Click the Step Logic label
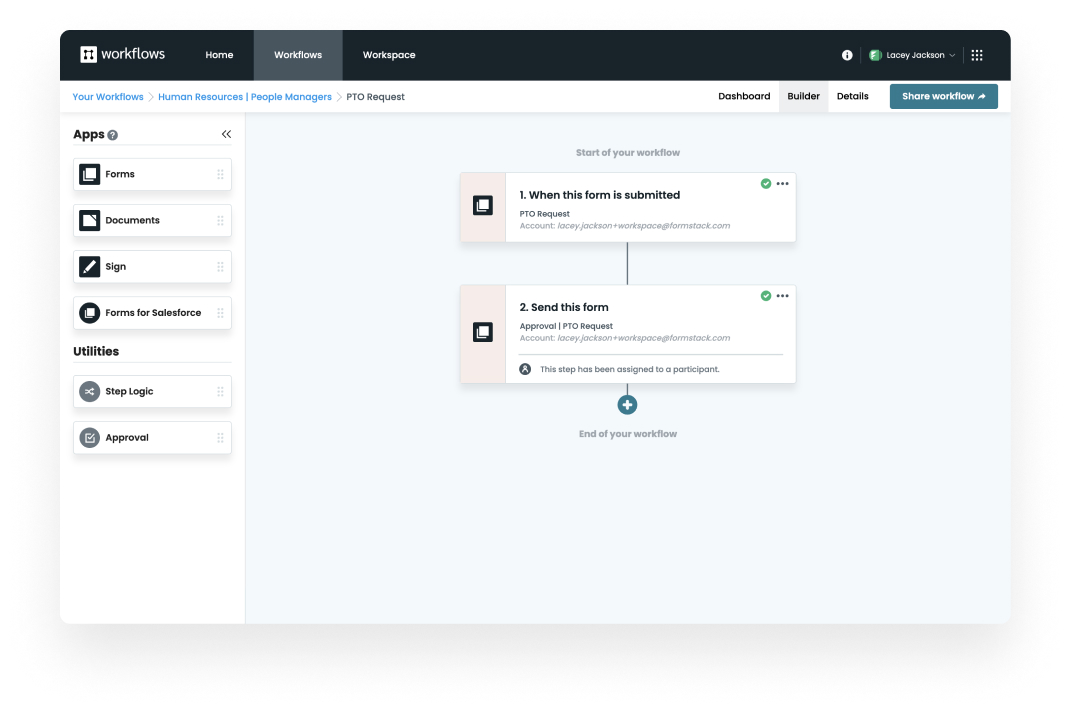Image resolution: width=1071 pixels, height=714 pixels. (129, 392)
